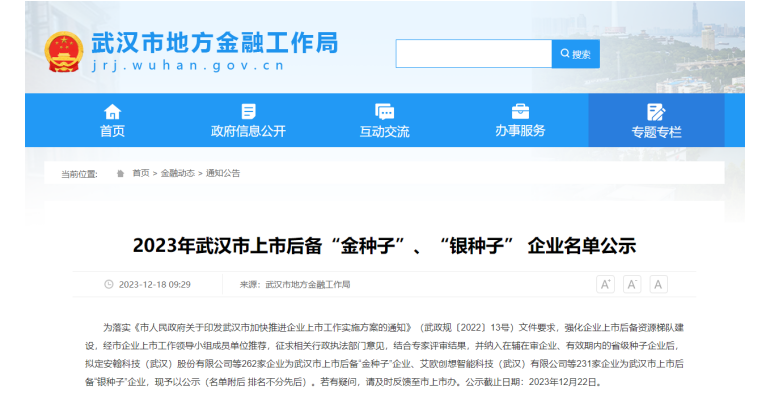The image size is (771, 408).
Task: Focus the site search input field
Action: coord(473,54)
